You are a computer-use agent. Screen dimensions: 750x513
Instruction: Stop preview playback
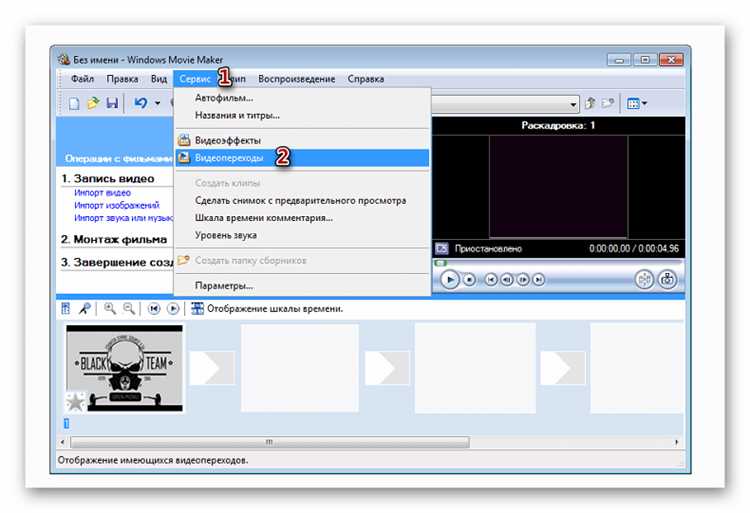pyautogui.click(x=470, y=280)
